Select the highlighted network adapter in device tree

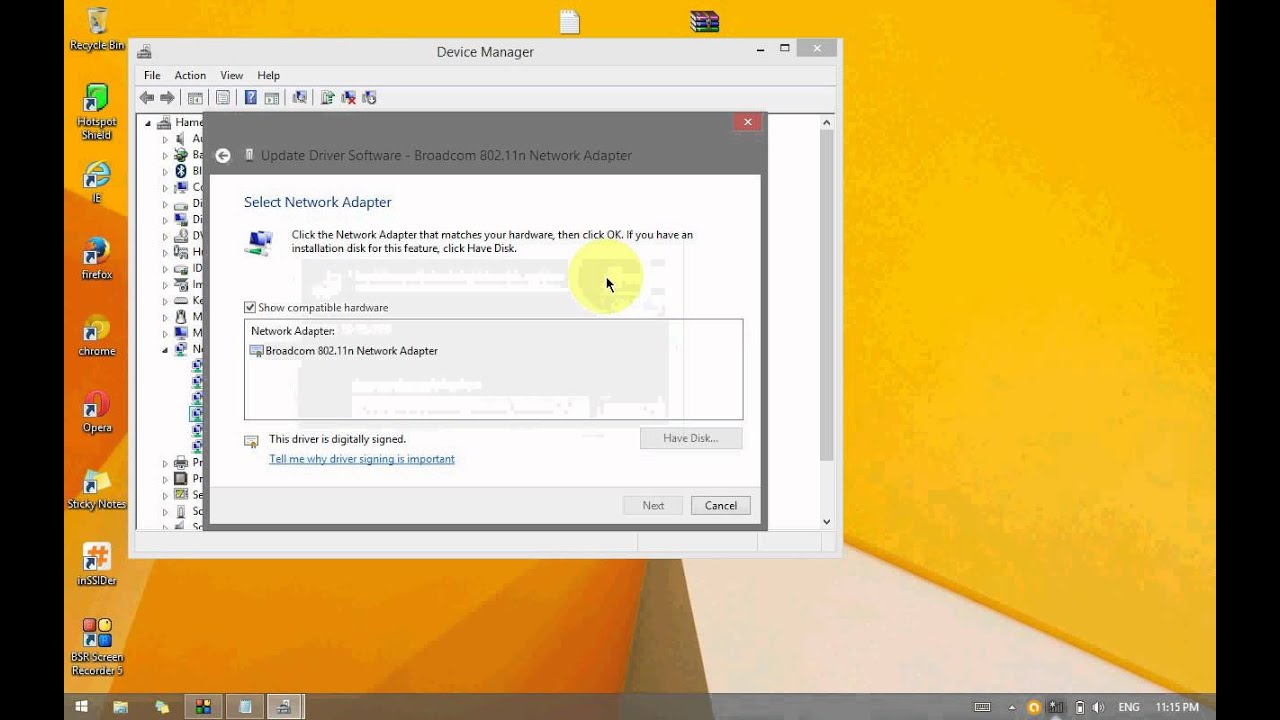click(197, 413)
